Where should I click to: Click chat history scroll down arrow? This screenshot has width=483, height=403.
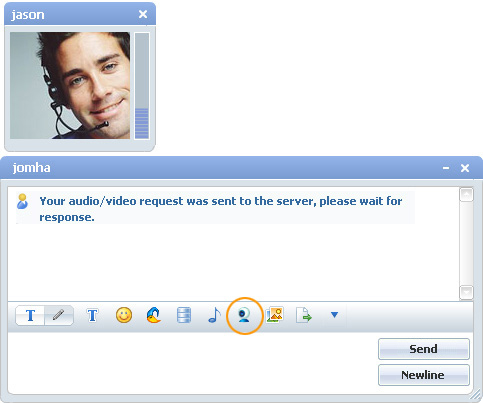click(x=466, y=293)
